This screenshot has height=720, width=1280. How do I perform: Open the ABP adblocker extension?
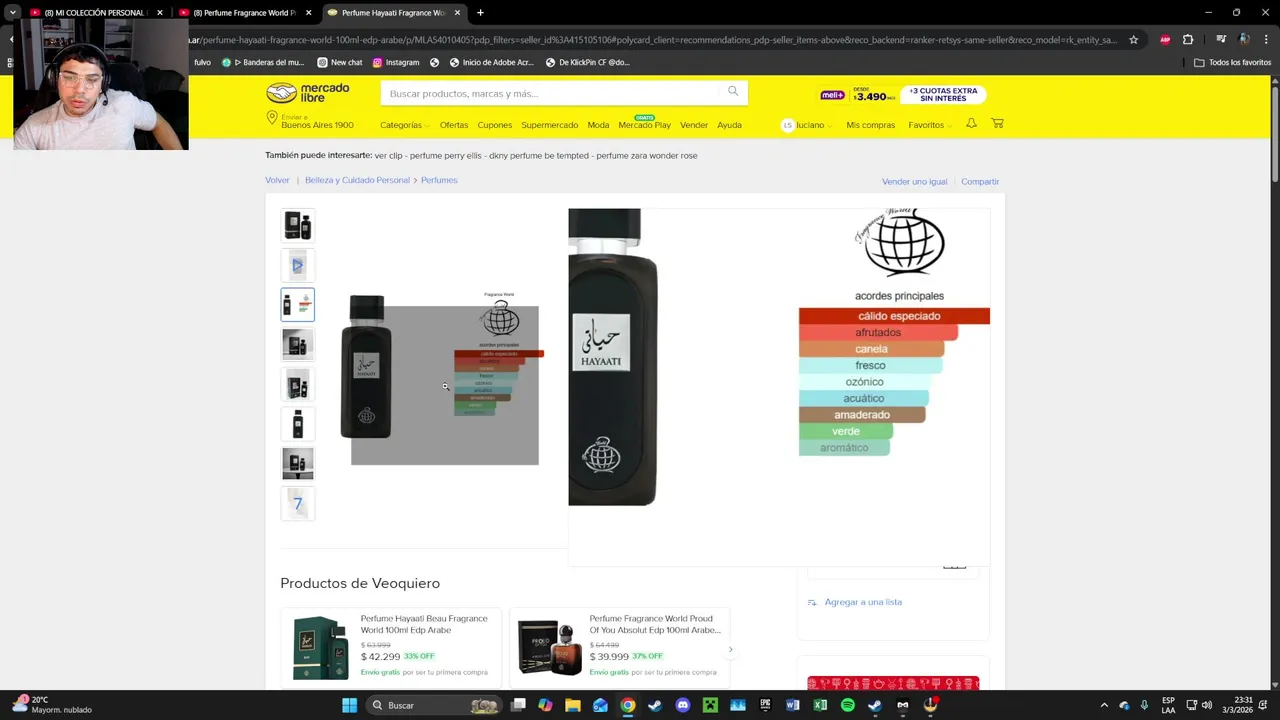[1165, 40]
